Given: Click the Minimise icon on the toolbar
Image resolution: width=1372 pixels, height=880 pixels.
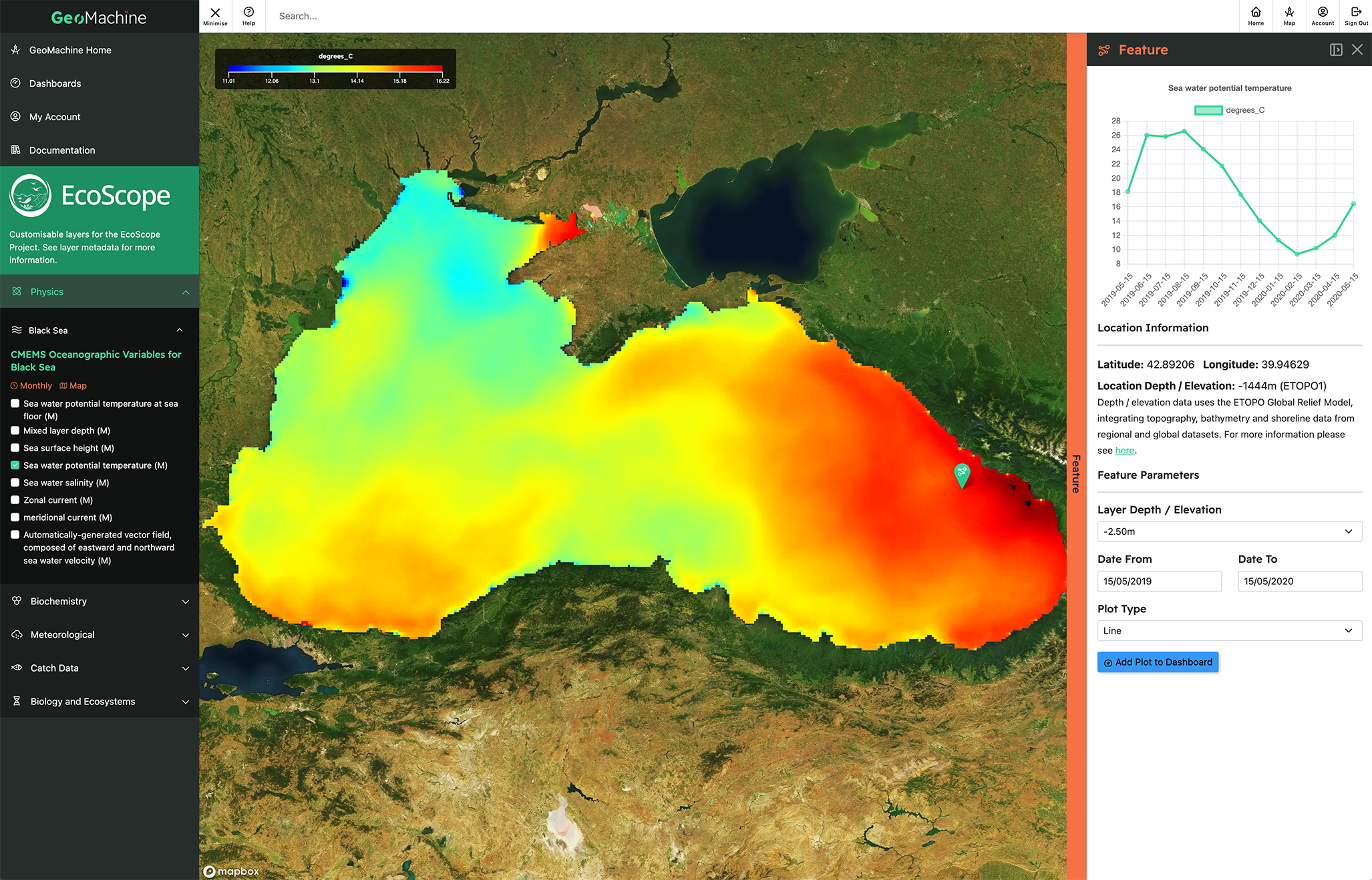Looking at the screenshot, I should click(215, 15).
